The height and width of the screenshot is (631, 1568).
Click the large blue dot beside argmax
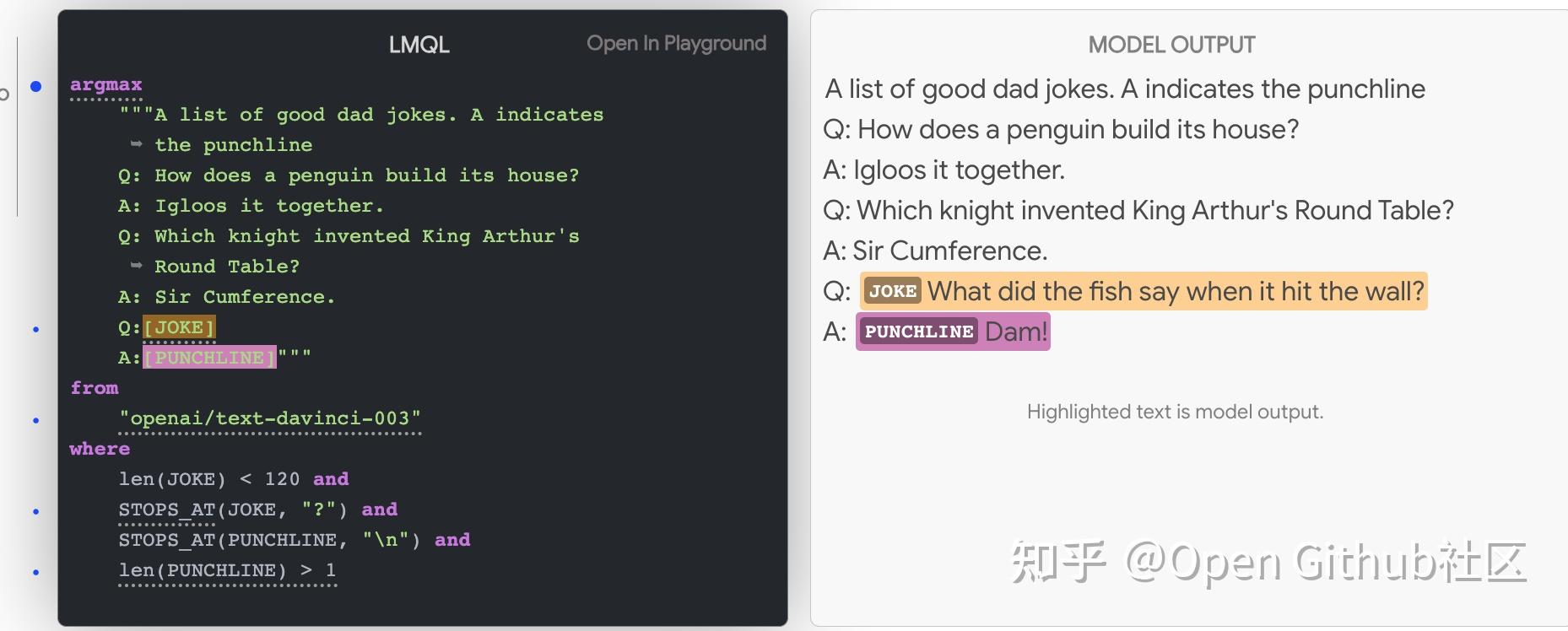(36, 86)
